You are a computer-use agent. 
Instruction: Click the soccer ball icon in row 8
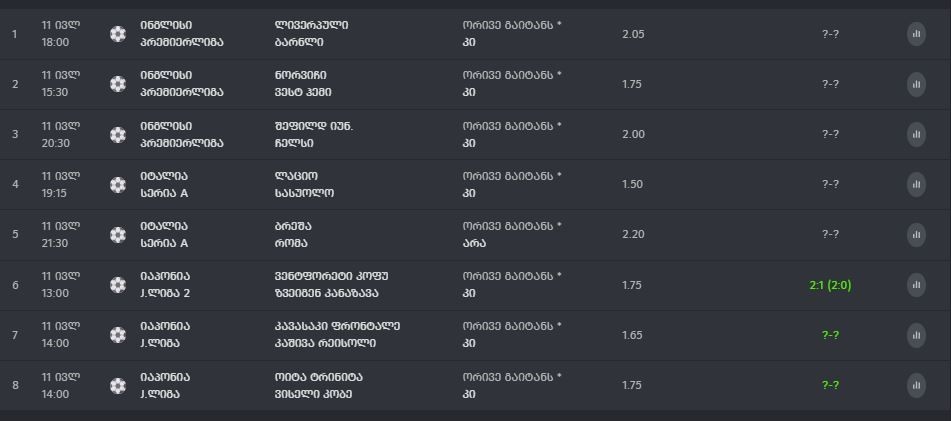pos(118,385)
